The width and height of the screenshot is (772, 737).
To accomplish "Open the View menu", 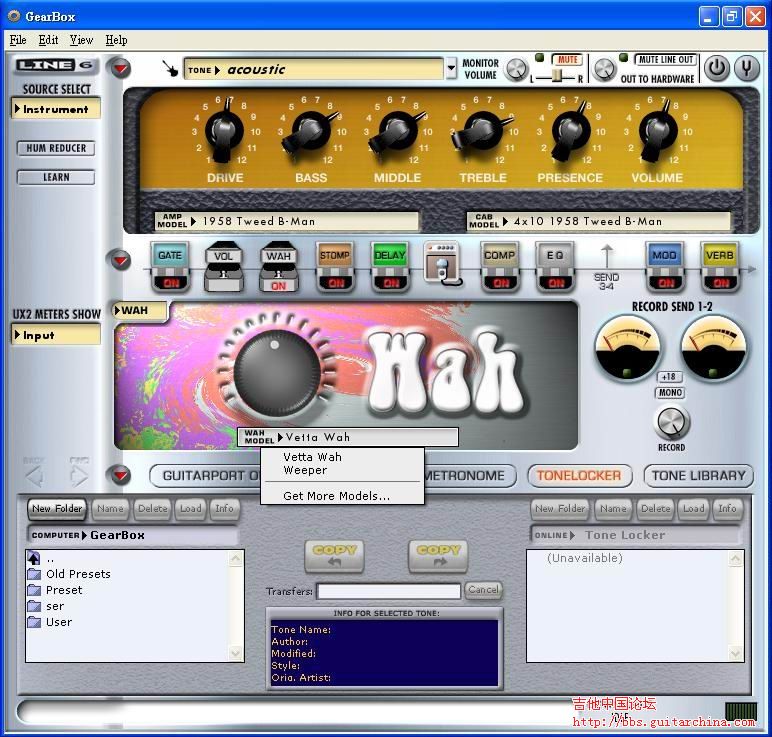I will tap(81, 40).
